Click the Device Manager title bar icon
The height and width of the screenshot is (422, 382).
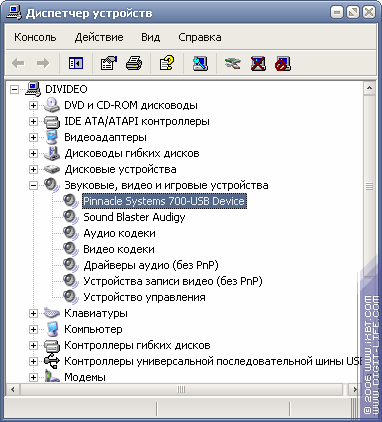14,13
